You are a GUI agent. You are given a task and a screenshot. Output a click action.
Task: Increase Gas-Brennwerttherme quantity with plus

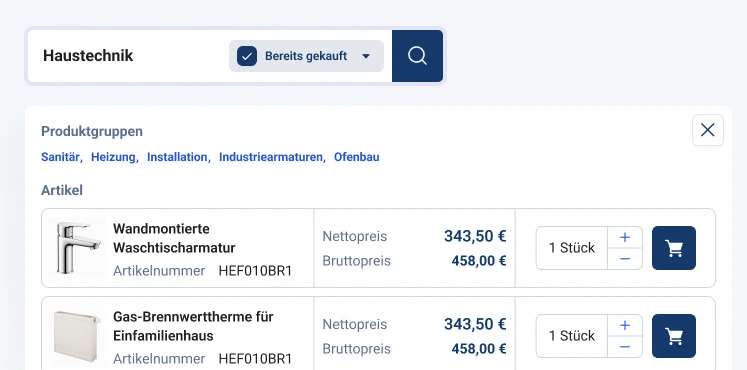pos(625,325)
